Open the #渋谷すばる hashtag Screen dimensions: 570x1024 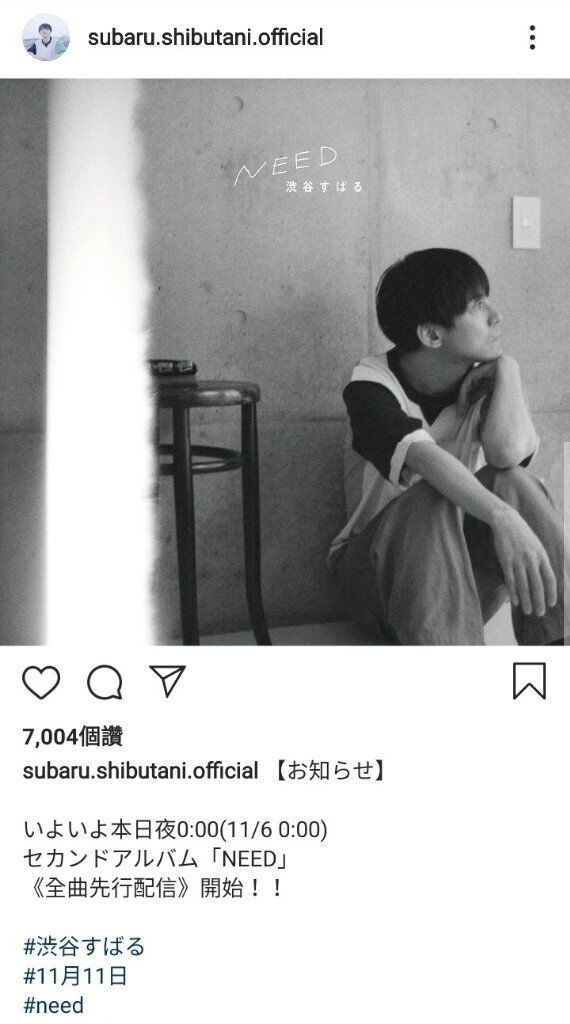pos(84,946)
